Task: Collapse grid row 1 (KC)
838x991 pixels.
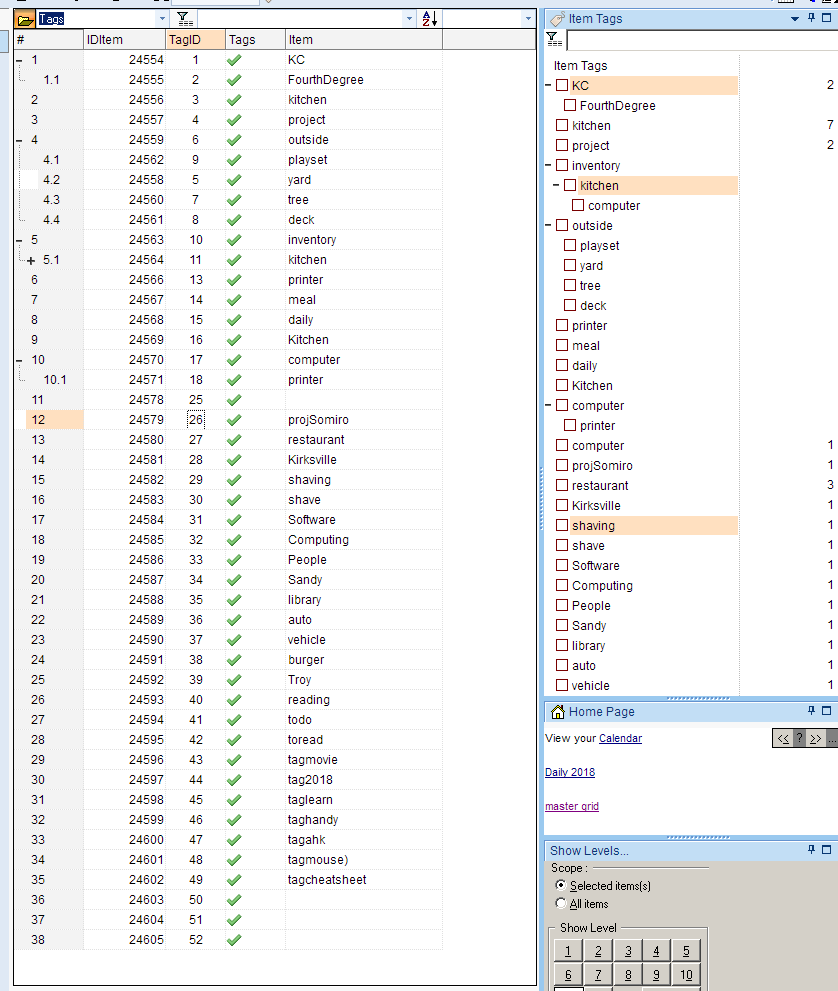Action: pos(19,61)
